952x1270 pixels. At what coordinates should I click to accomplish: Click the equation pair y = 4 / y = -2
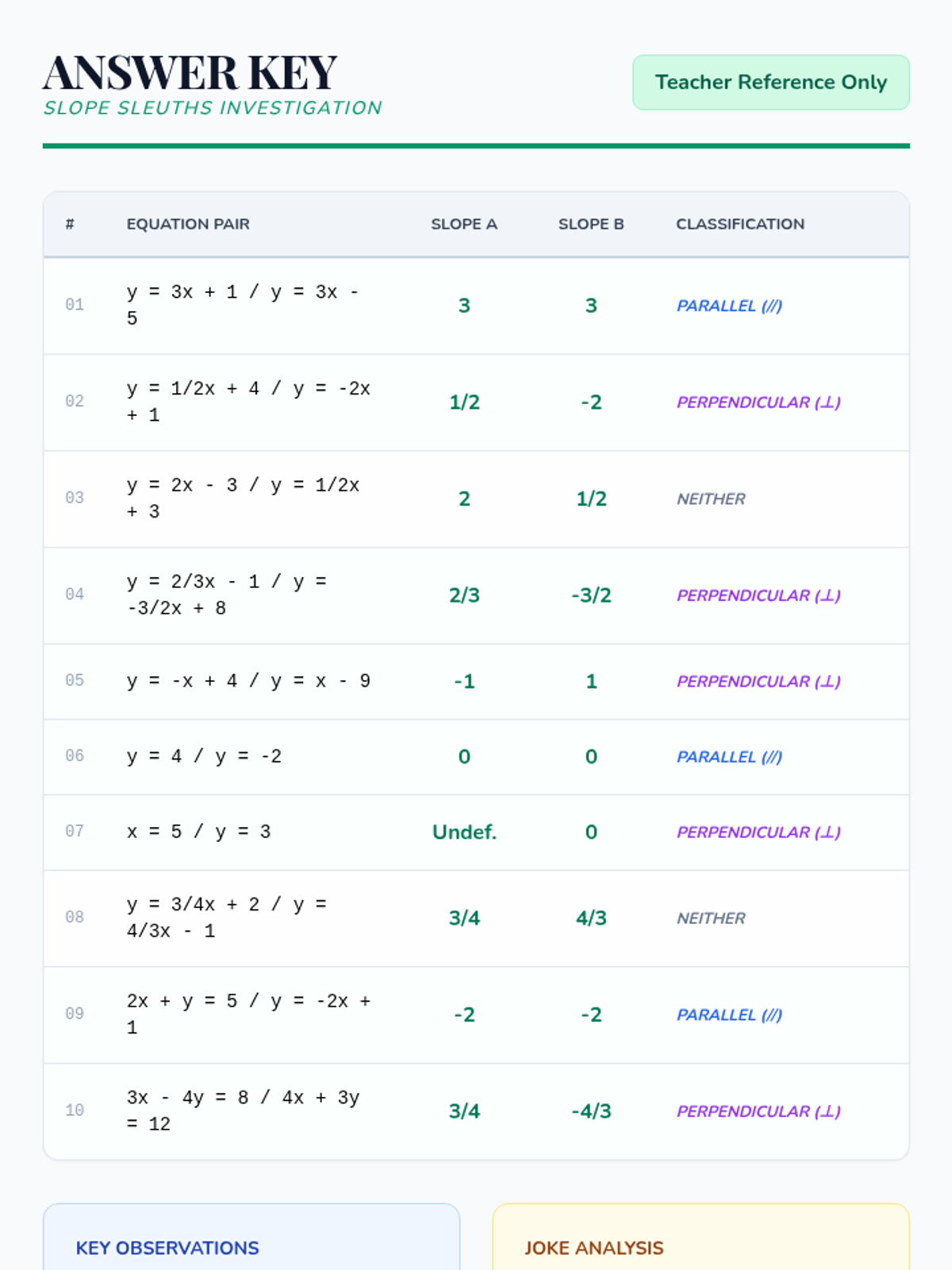pos(204,756)
